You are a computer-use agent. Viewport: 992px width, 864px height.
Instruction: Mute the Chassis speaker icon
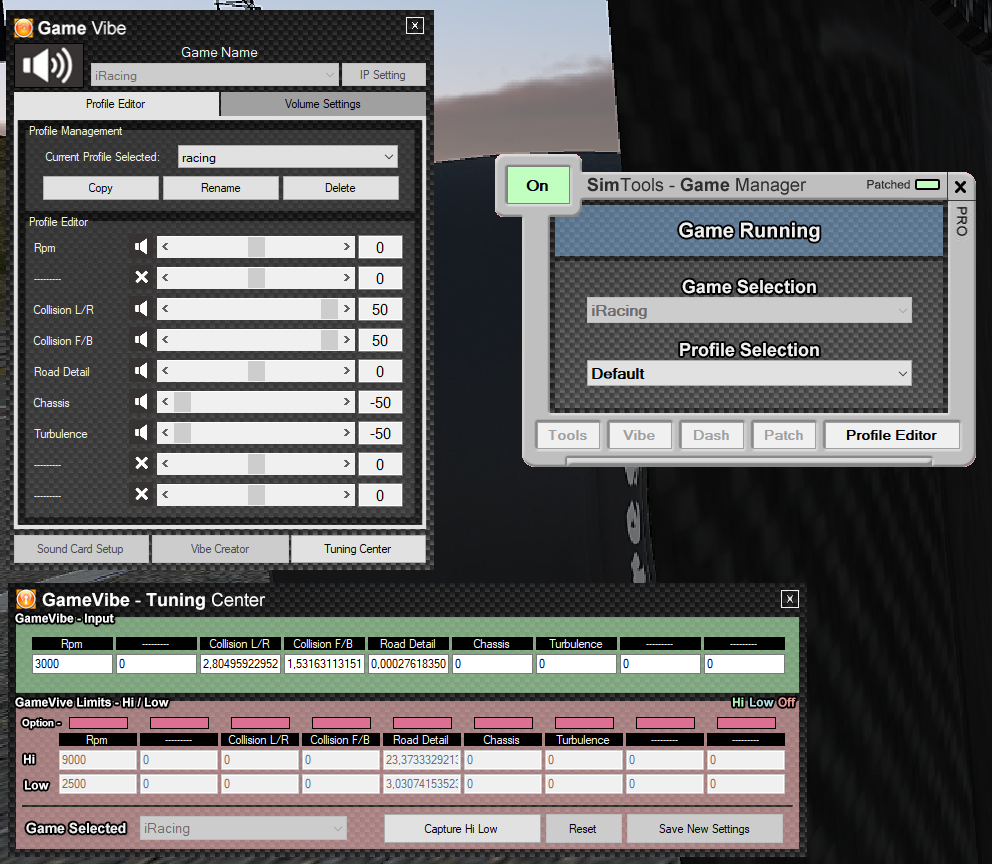(x=142, y=402)
